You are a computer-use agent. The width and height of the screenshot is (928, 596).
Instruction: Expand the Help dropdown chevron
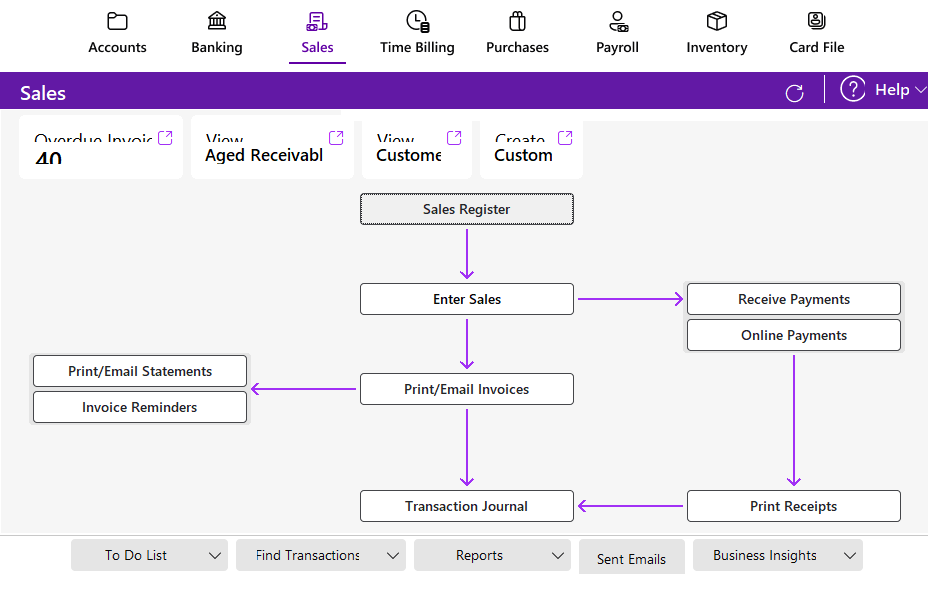tap(920, 90)
